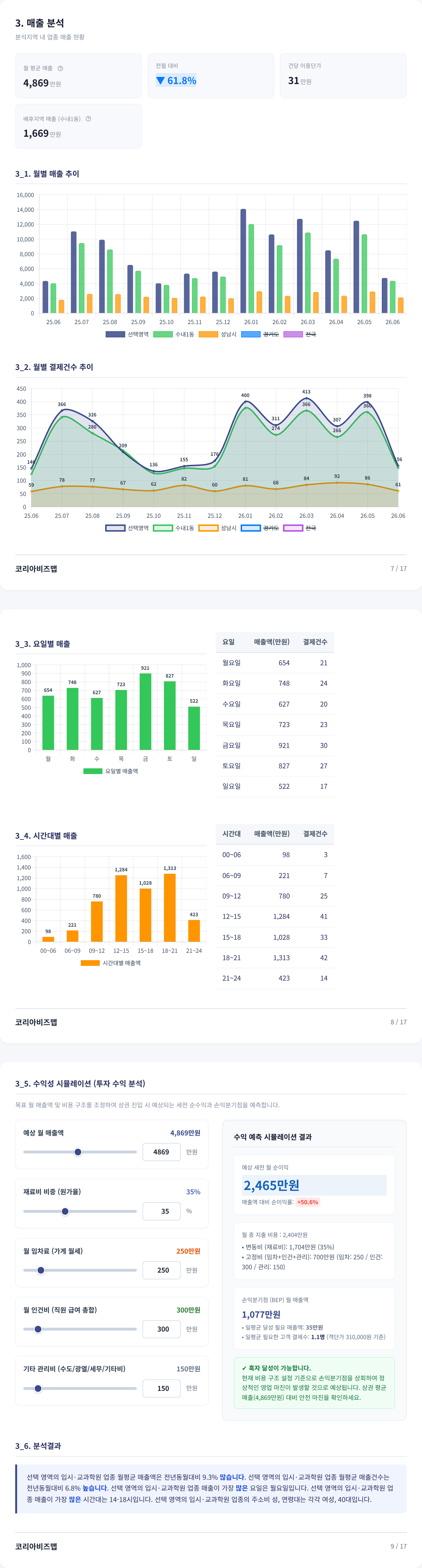Enable 경기도 line in 월별 결제건수 추이 chart
Screen dimensions: 422x1568
pyautogui.click(x=260, y=528)
